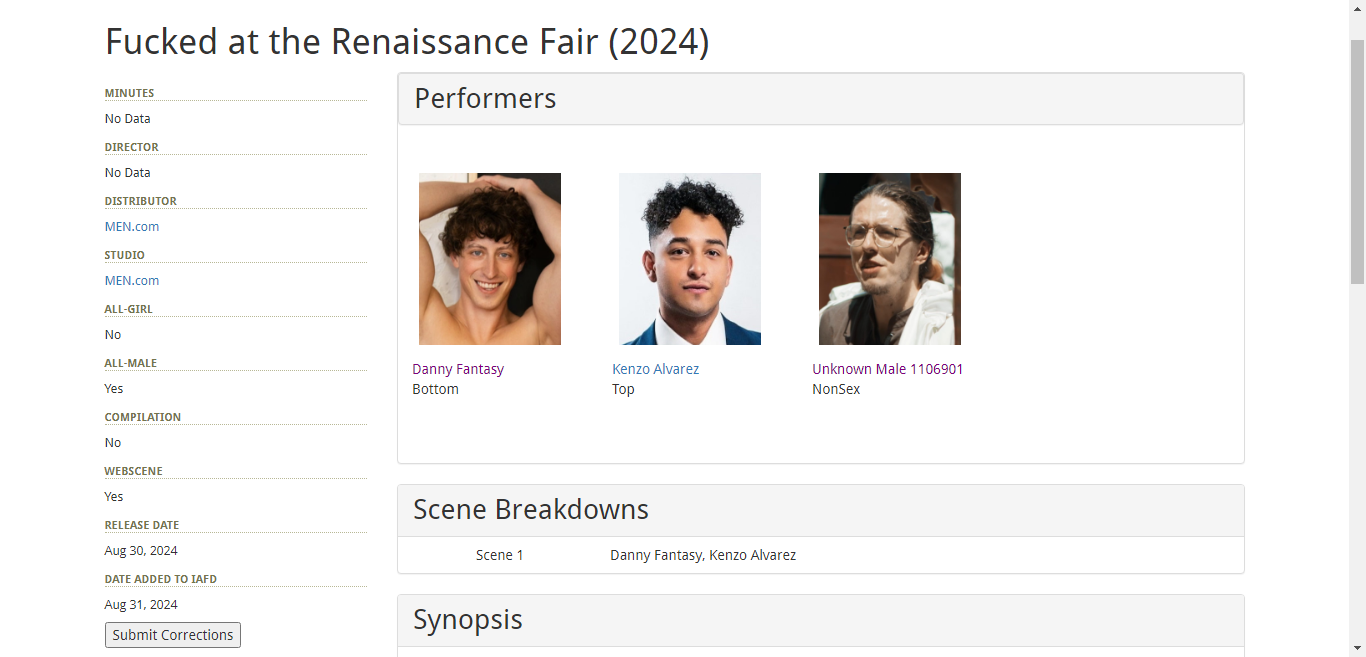Click the Performers panel heading

[485, 99]
